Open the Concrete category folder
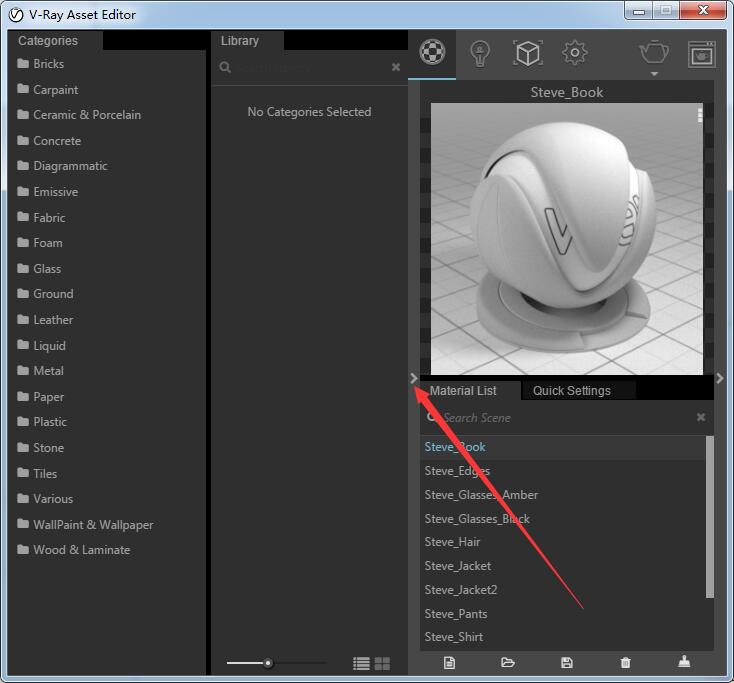 tap(49, 140)
